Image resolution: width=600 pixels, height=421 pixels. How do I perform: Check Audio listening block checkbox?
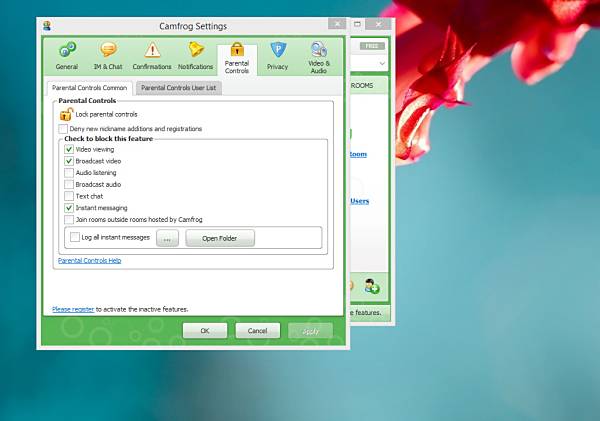(x=69, y=173)
